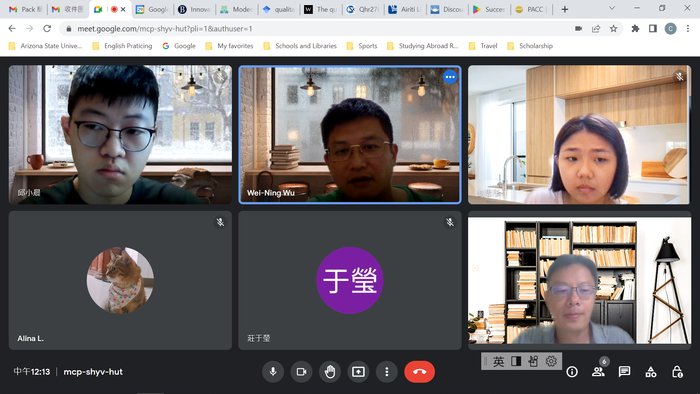Click the Wei-Ning Wu name label
The image size is (700, 394).
[x=271, y=193]
